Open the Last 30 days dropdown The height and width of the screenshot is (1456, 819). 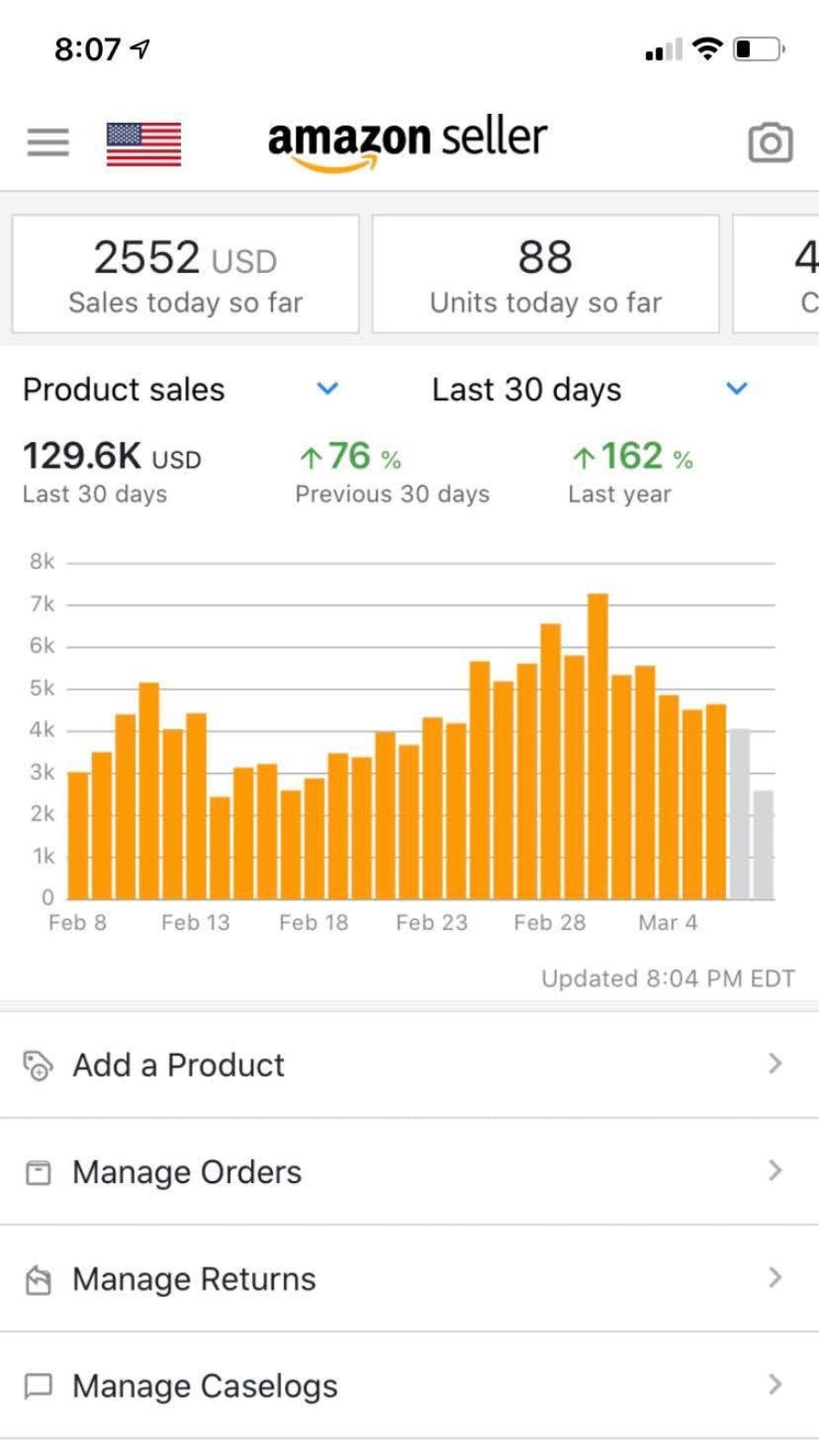tap(736, 389)
